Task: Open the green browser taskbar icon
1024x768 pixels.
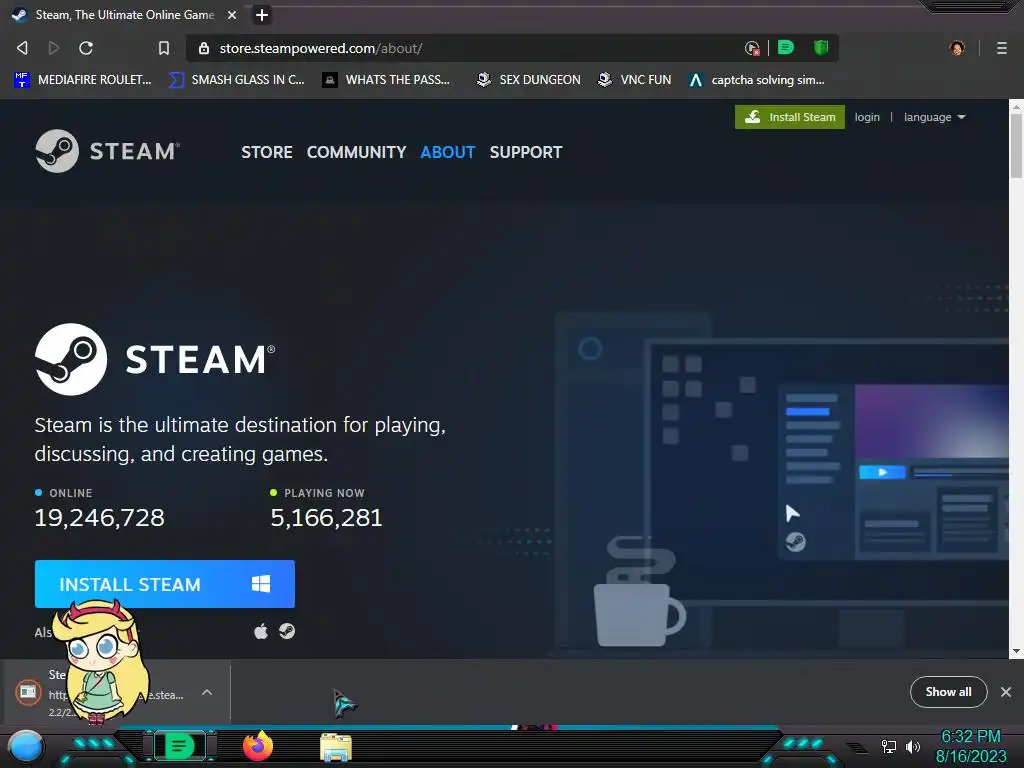Action: pos(180,746)
